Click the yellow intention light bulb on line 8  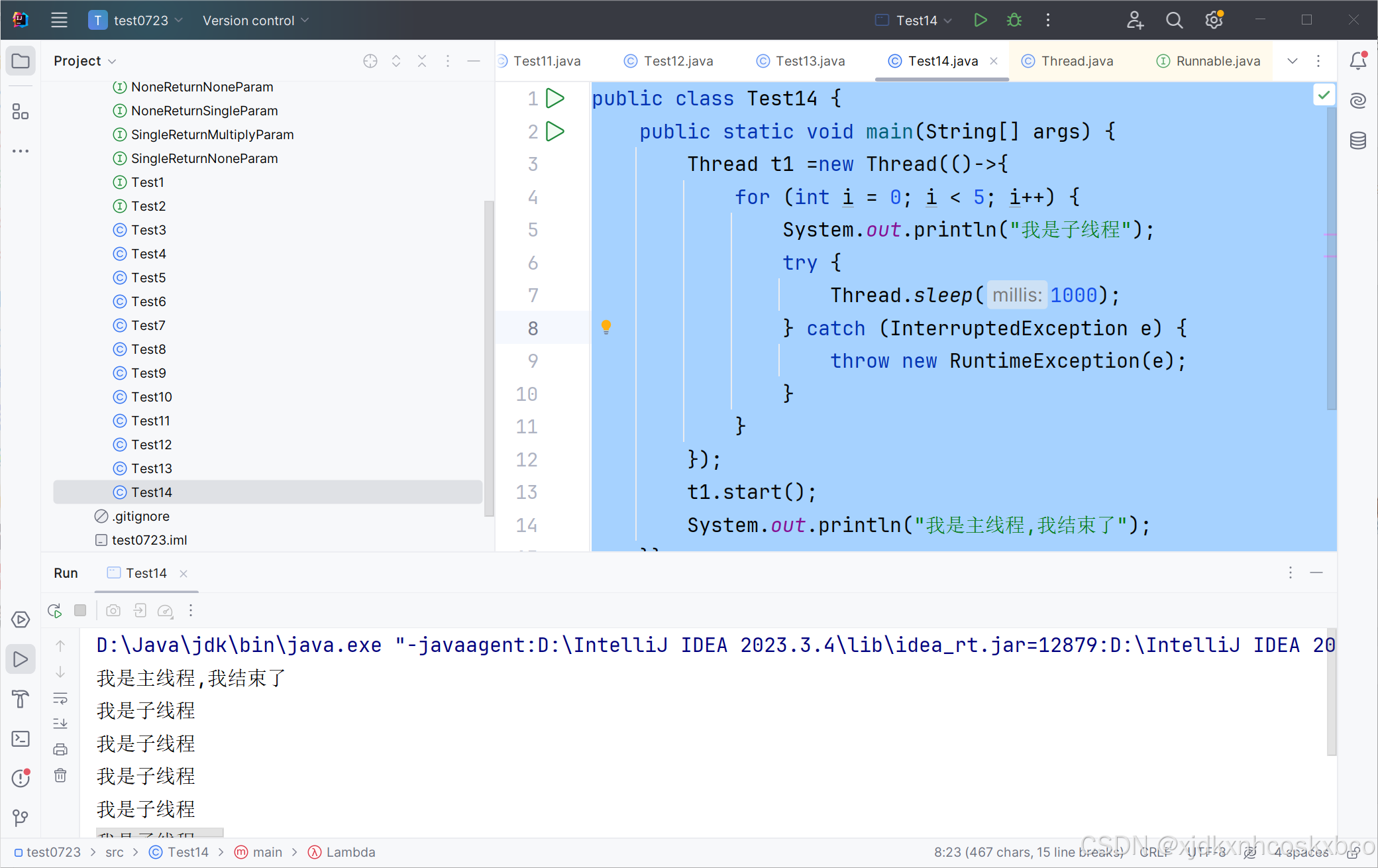(x=606, y=327)
